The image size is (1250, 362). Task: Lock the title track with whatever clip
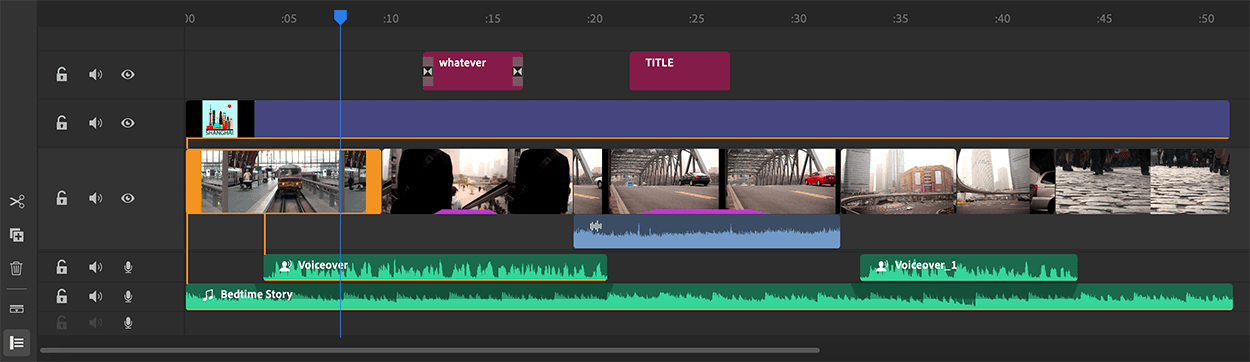click(61, 75)
